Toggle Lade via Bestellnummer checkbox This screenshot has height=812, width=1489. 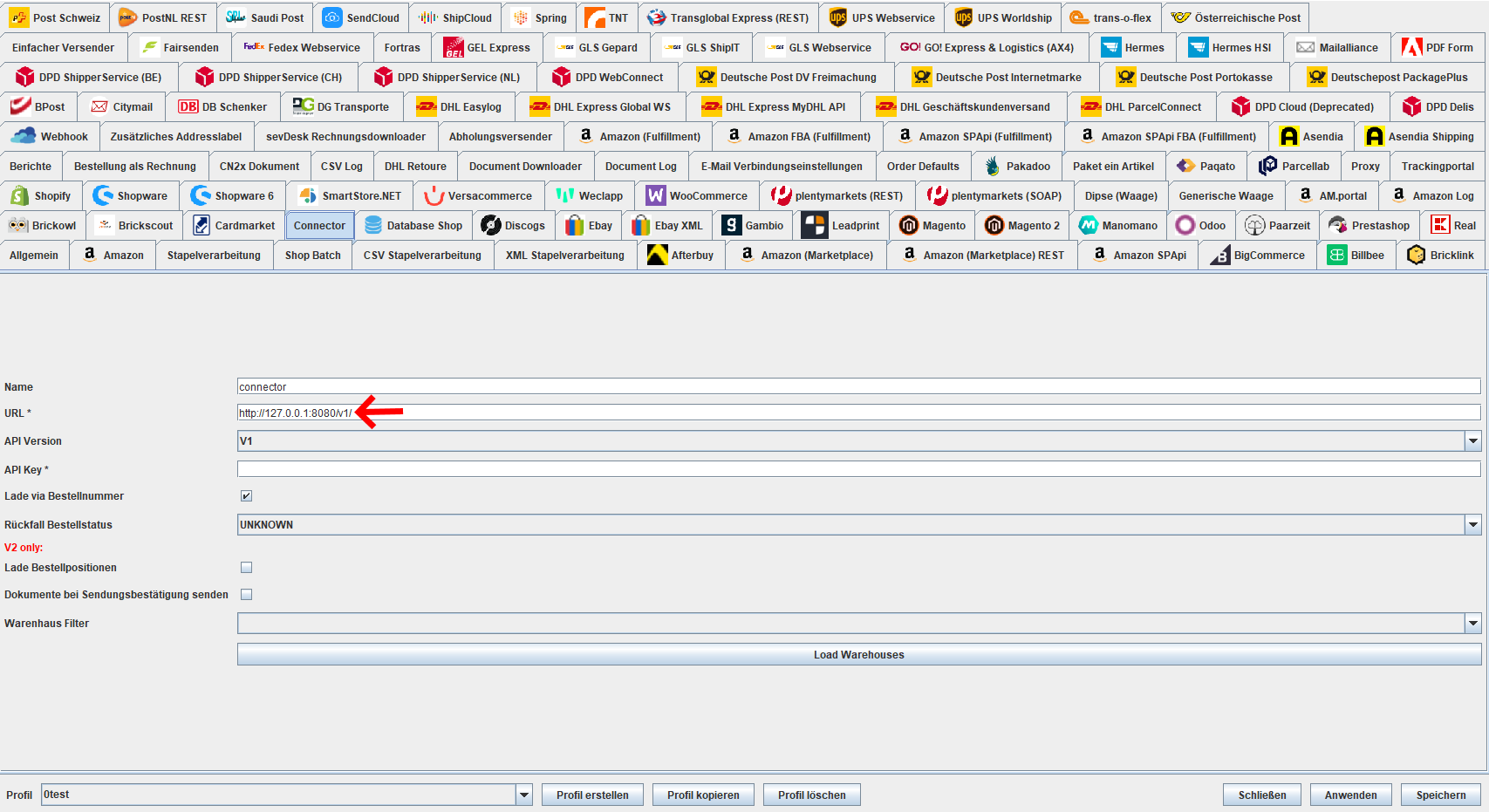tap(246, 495)
